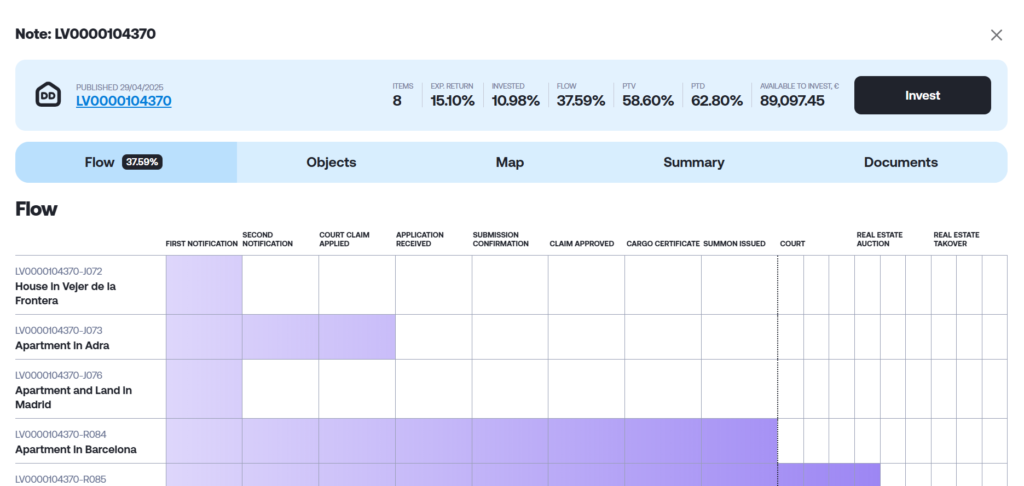This screenshot has height=486, width=1024.
Task: Select row Apartment in Barcelona
Action: [x=511, y=441]
